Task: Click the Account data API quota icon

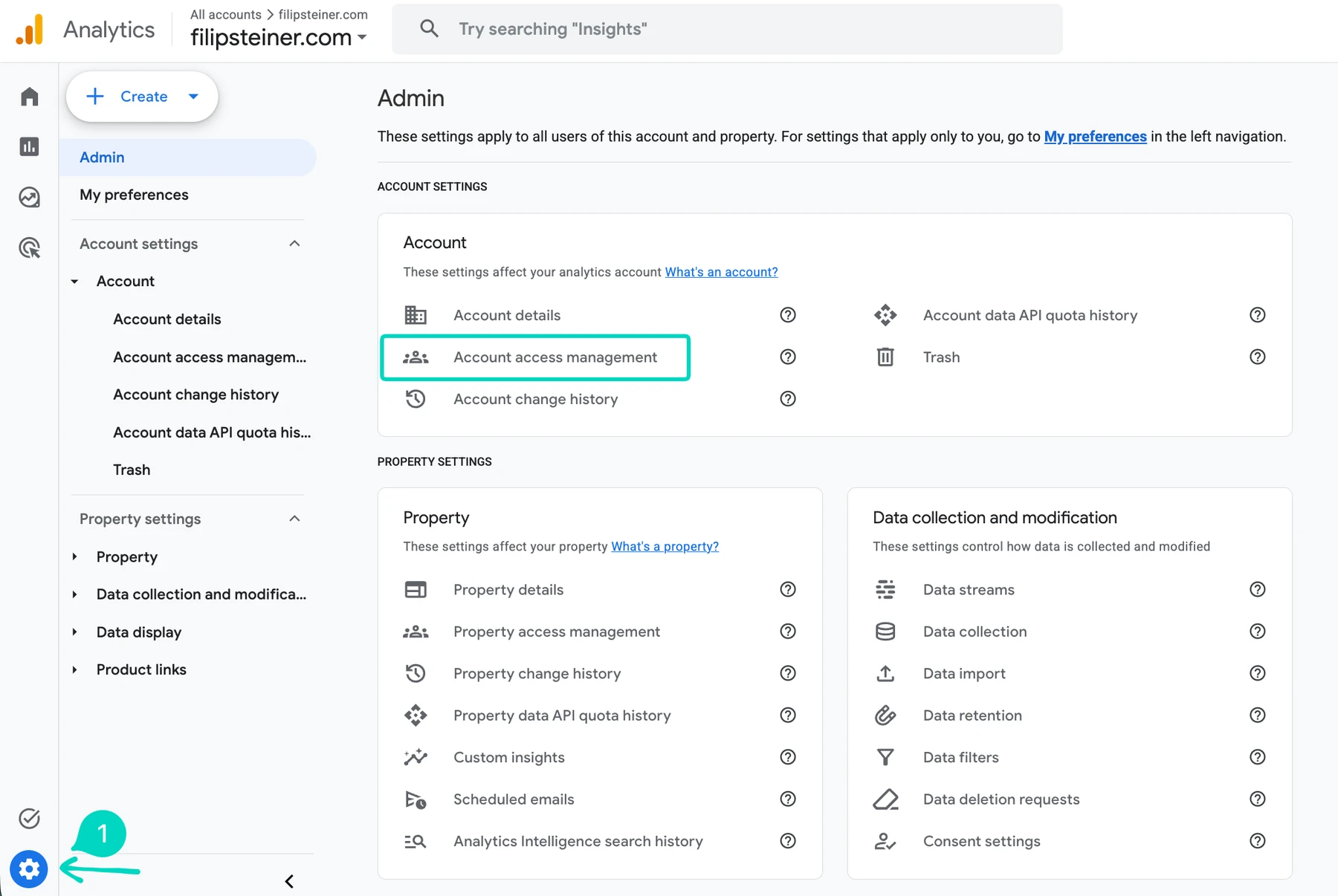Action: [x=885, y=315]
